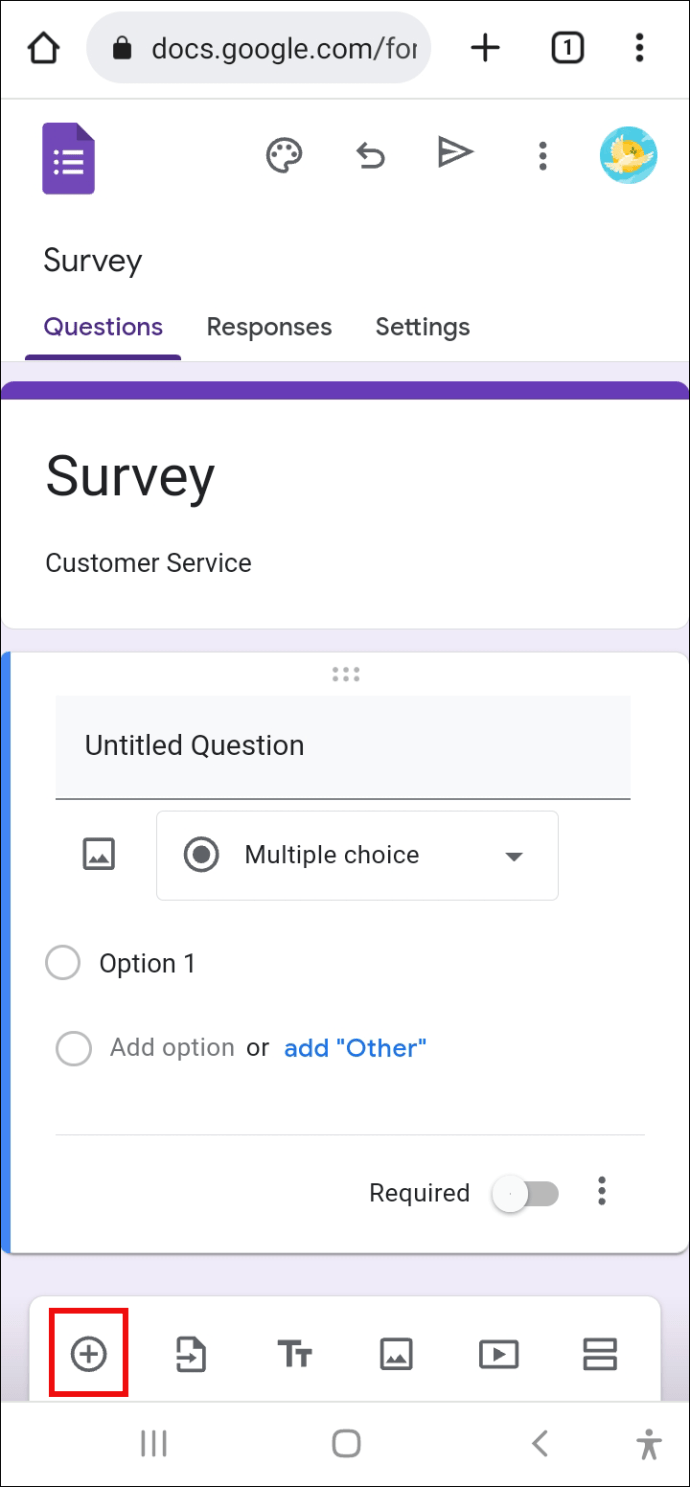This screenshot has width=690, height=1487.
Task: Add a title and description block via Tt icon
Action: [x=294, y=1353]
